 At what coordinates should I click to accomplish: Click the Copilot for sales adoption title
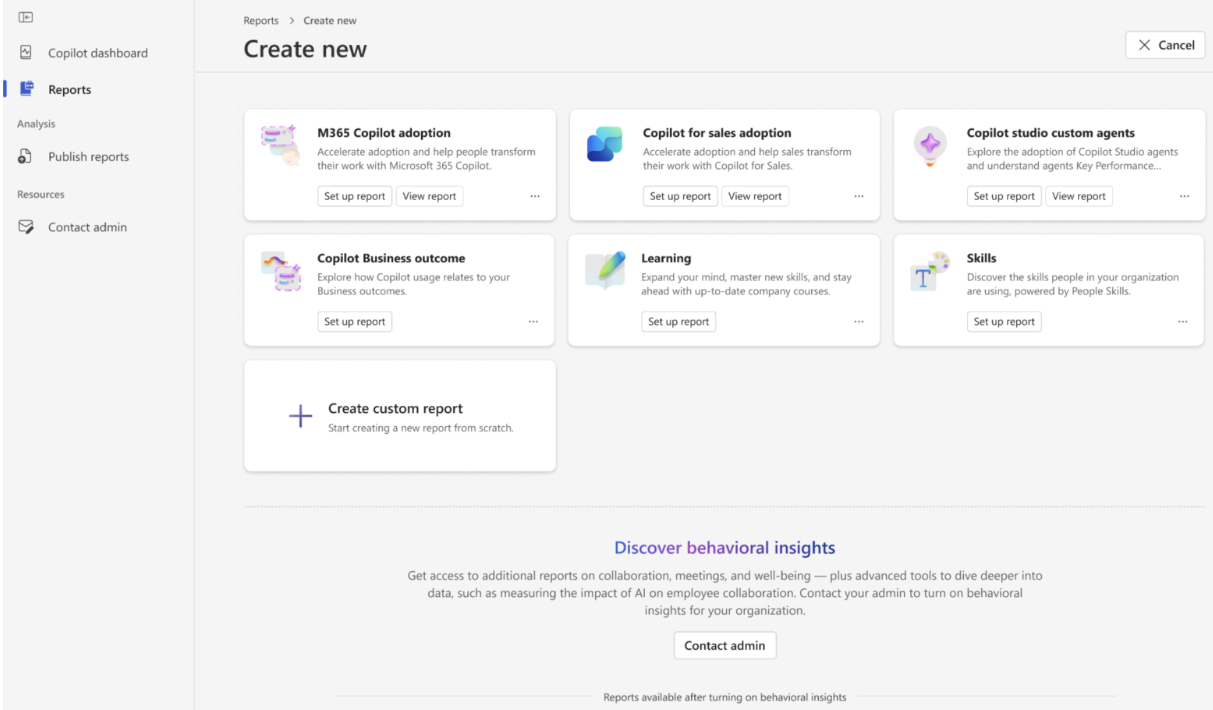pyautogui.click(x=717, y=133)
